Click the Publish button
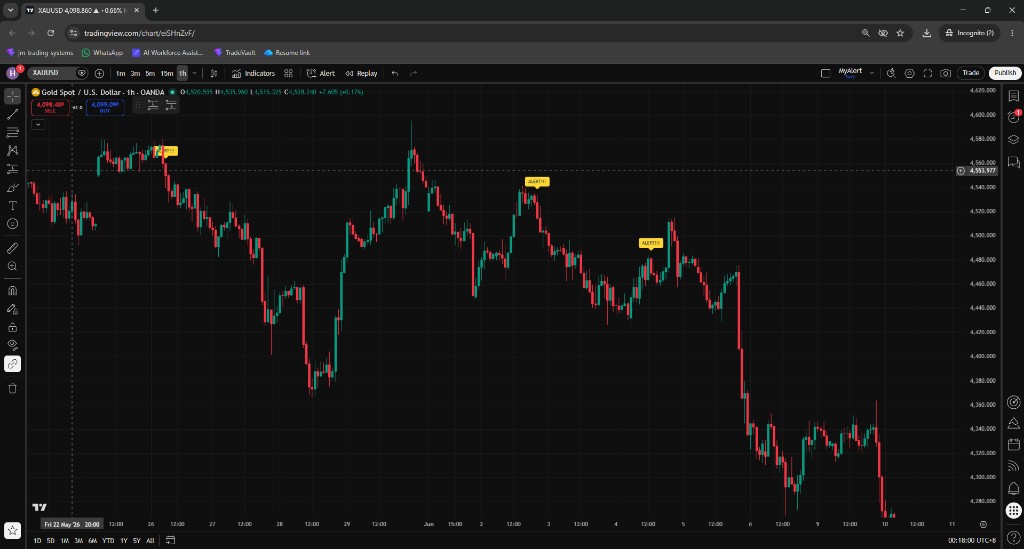Screen dimensions: 1024x549 [1004, 73]
